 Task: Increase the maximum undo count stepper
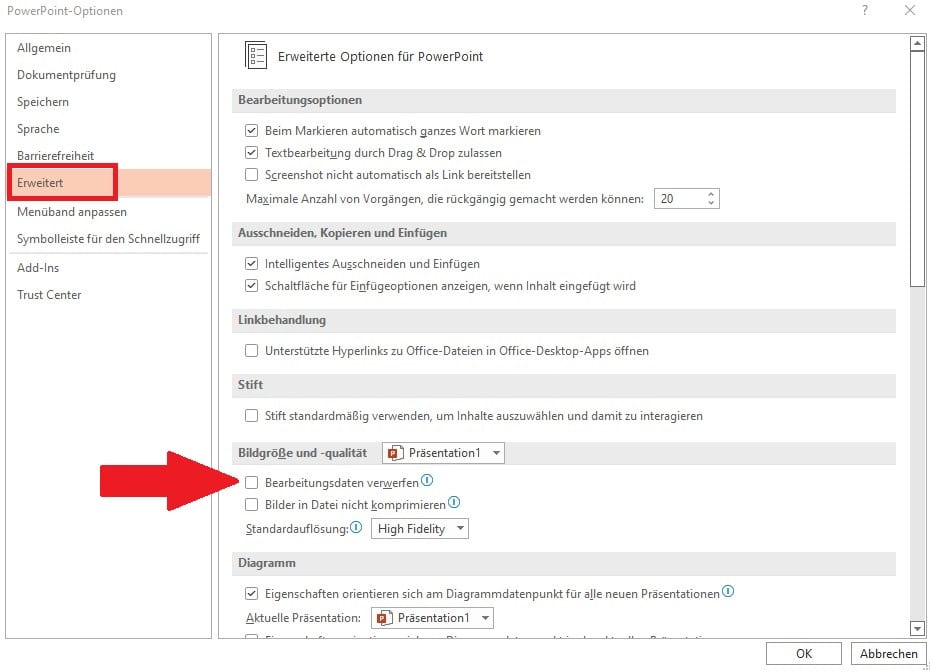710,193
